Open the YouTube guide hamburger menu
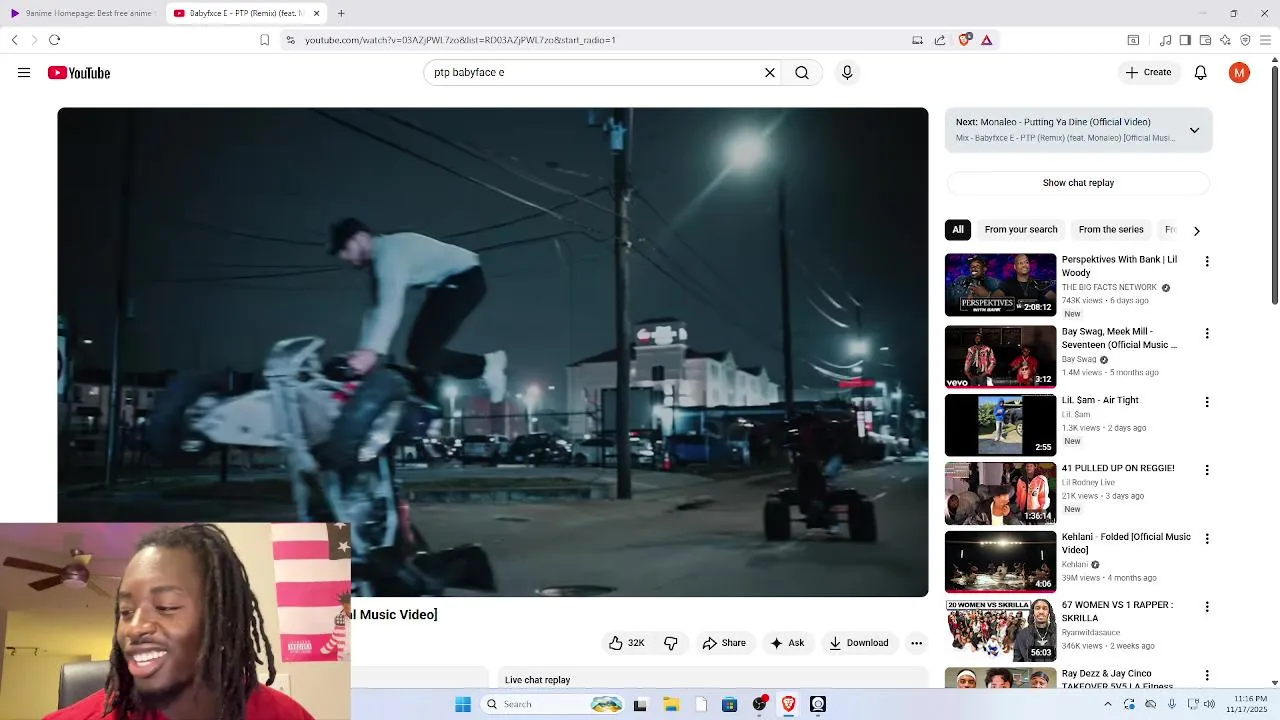Screen dimensions: 1280x720 pos(24,73)
